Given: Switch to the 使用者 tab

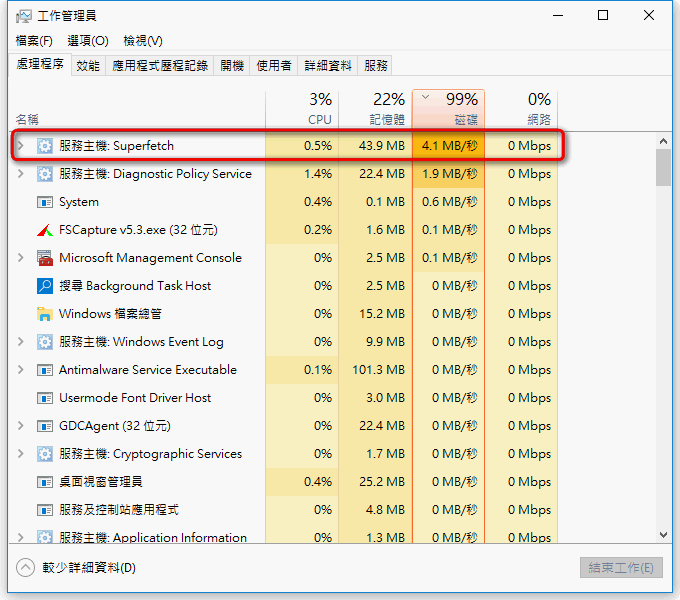Looking at the screenshot, I should click(x=274, y=66).
